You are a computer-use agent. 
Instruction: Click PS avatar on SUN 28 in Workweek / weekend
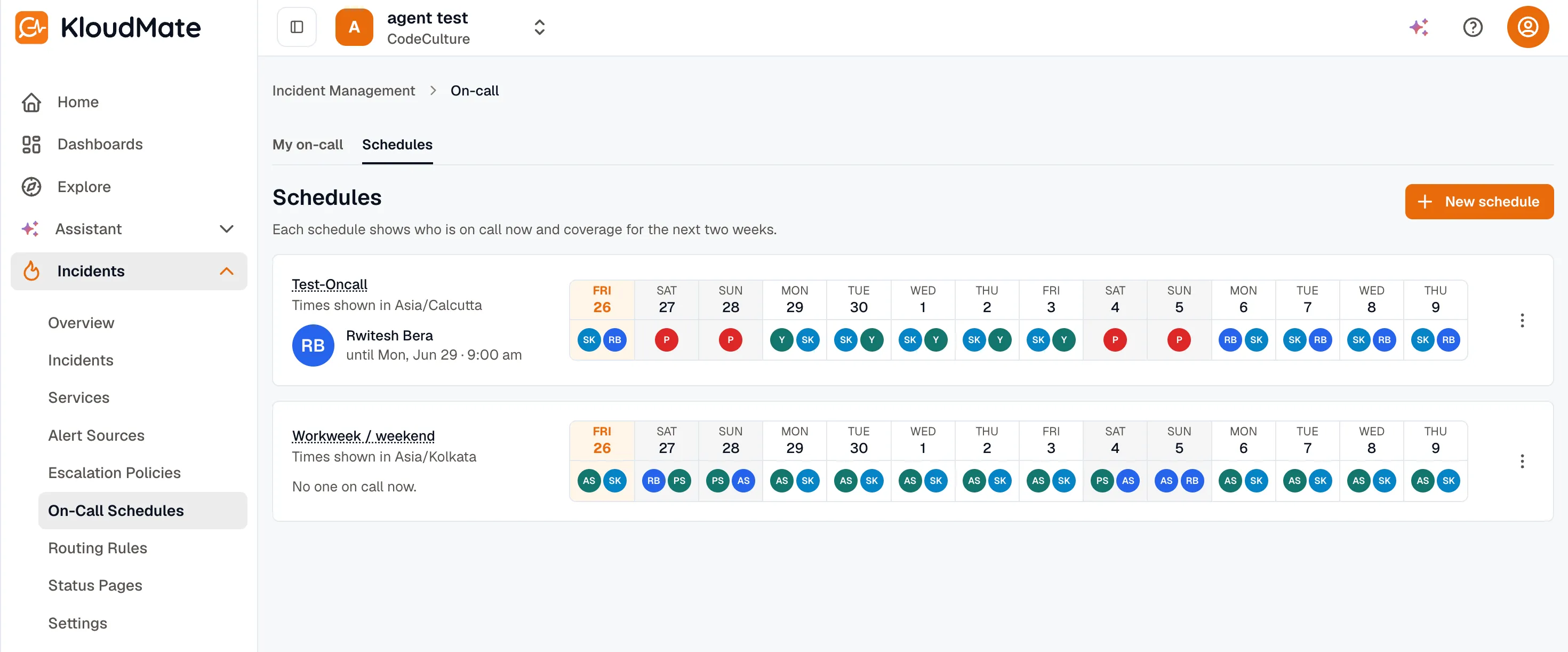click(718, 480)
